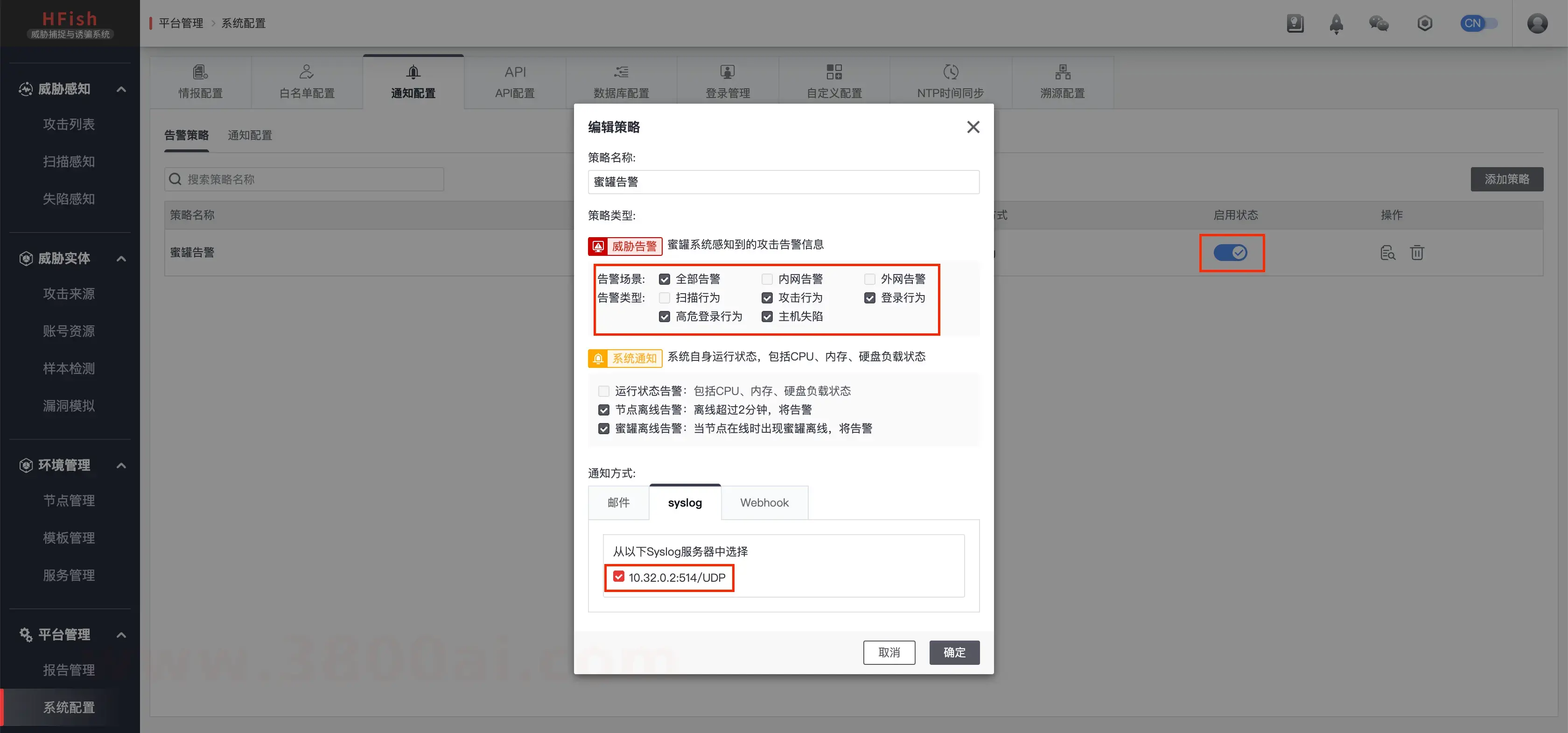Switch to the Webhook notification tab

(x=764, y=503)
